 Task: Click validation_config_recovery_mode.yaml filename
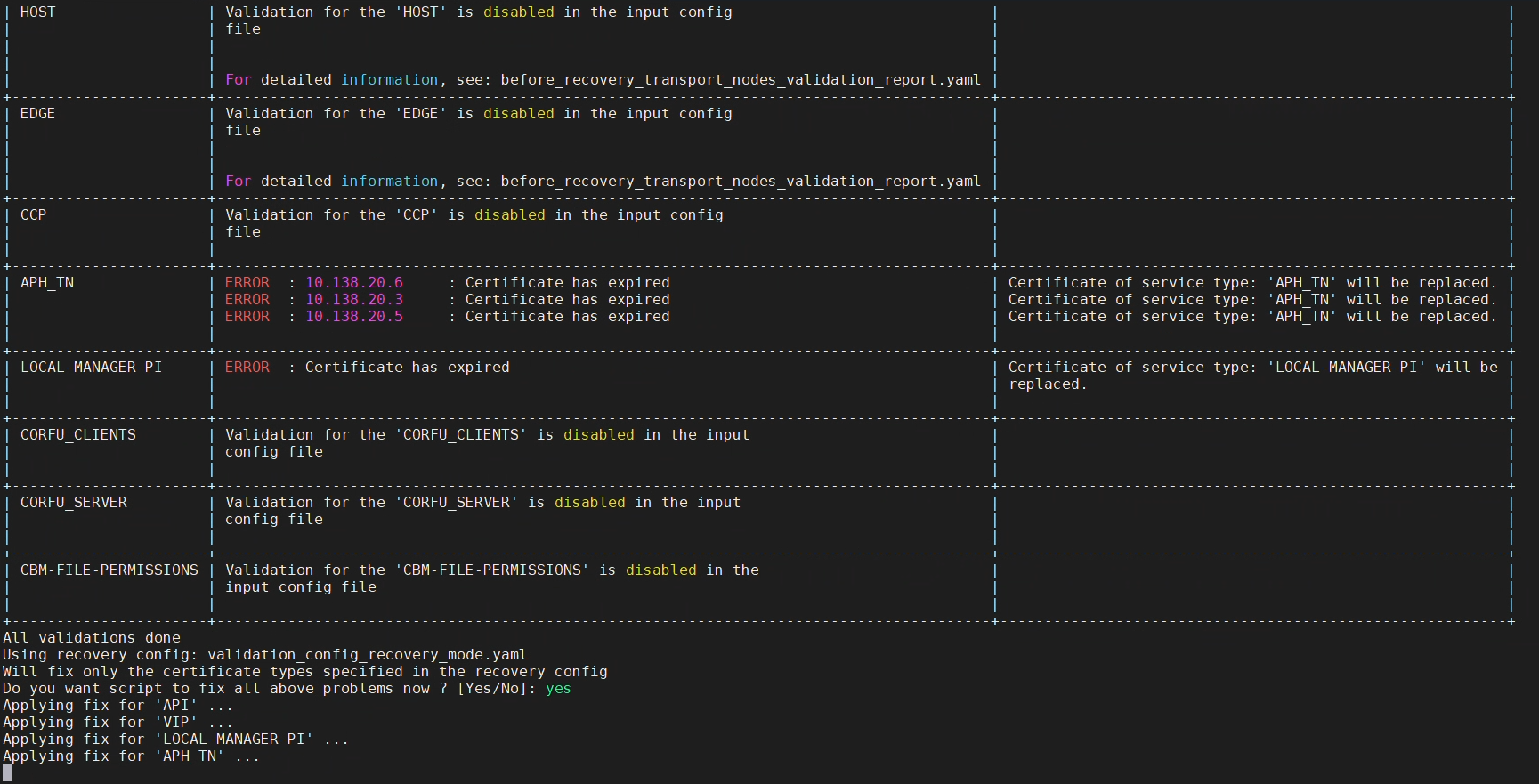pos(367,655)
